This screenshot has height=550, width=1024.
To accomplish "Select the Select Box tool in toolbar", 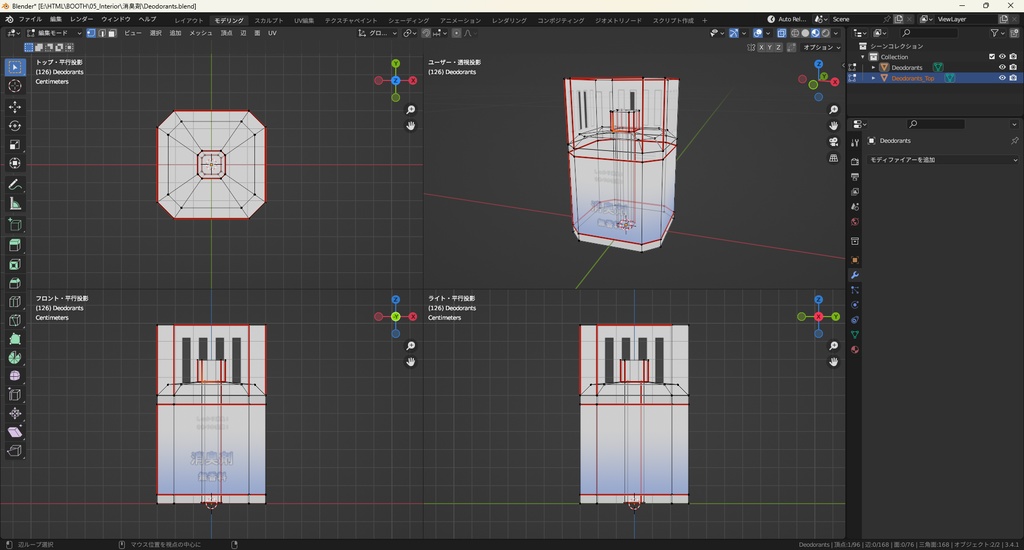I will click(x=15, y=67).
